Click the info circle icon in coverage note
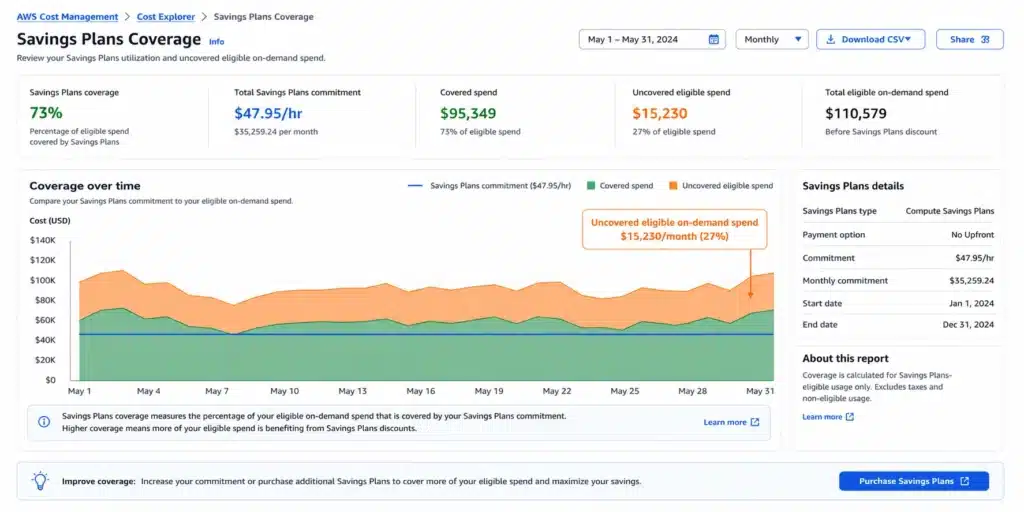1024x512 pixels. tap(44, 422)
